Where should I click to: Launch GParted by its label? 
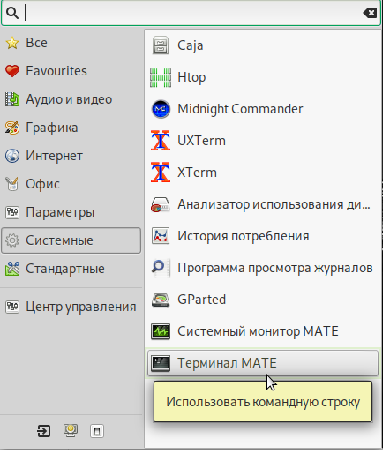(x=201, y=299)
